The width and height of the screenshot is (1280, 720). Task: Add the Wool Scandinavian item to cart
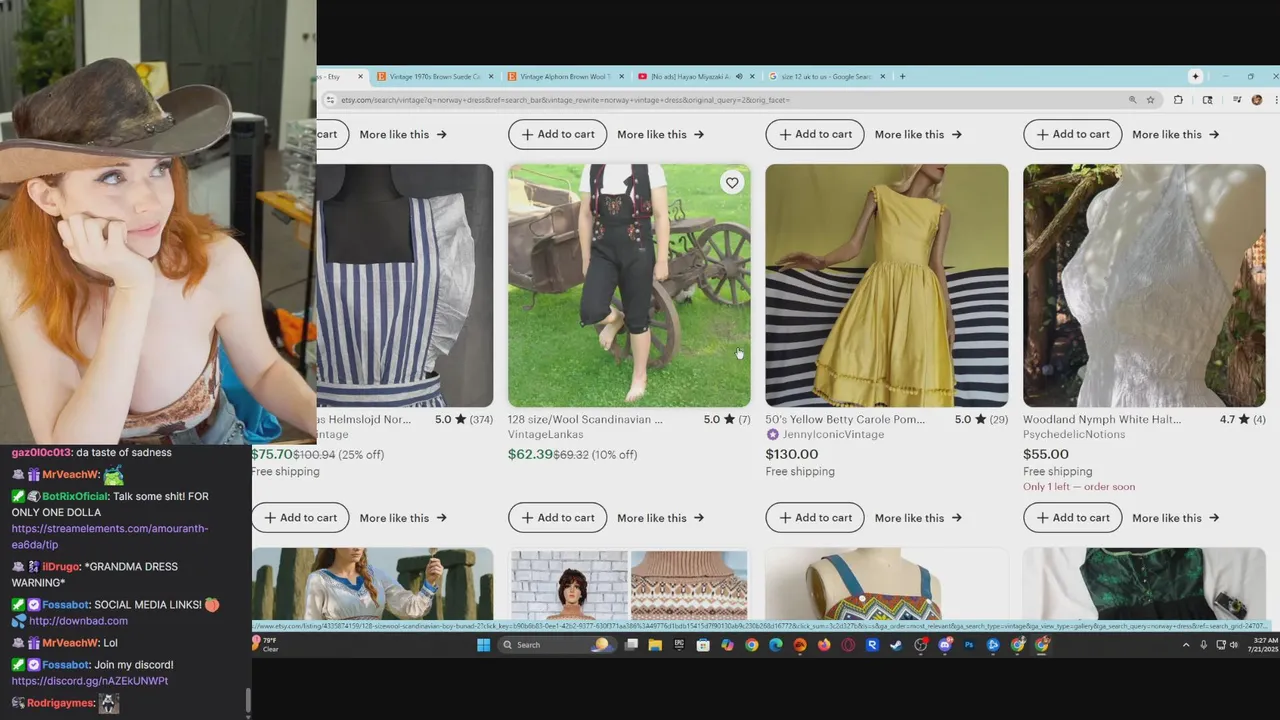[558, 518]
